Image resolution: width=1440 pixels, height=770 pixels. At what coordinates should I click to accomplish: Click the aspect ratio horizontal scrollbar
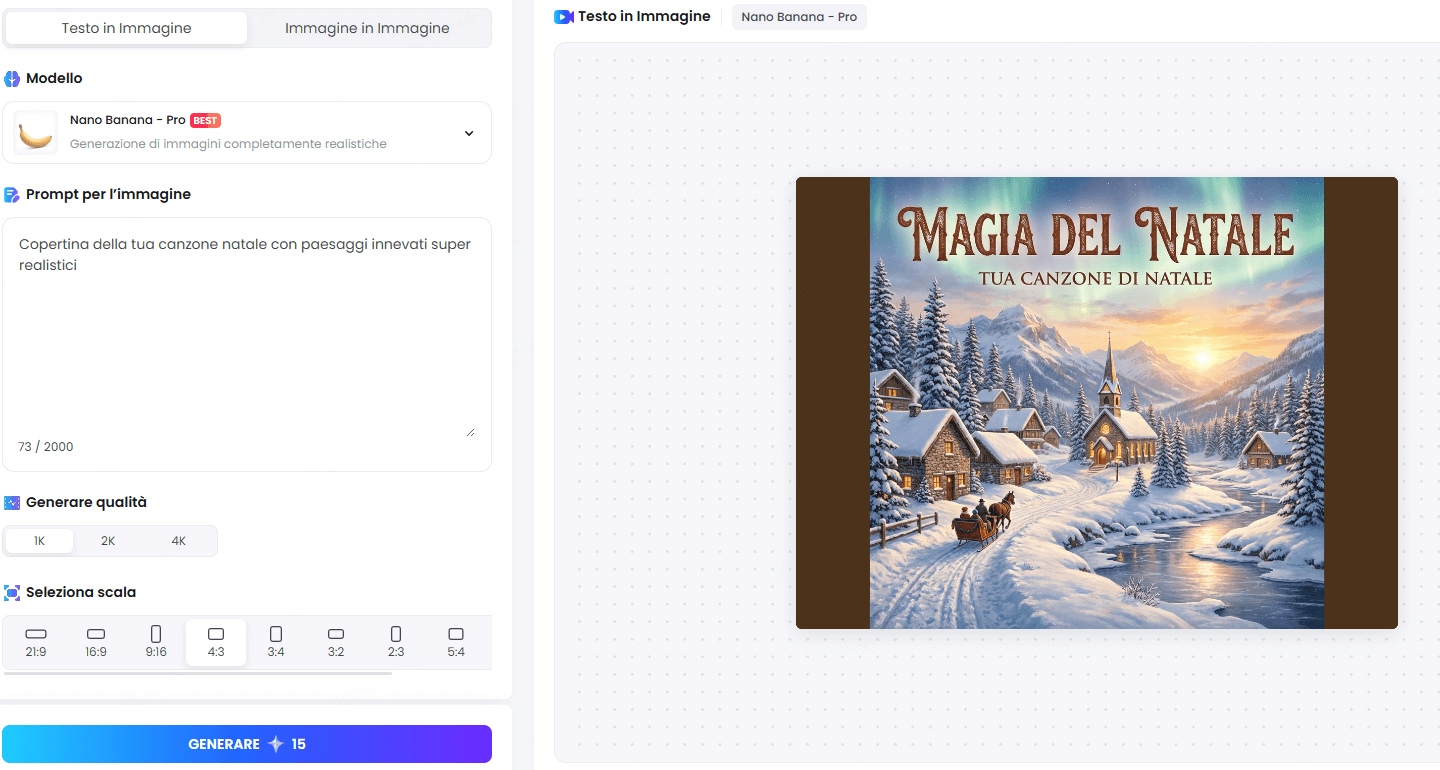196,674
